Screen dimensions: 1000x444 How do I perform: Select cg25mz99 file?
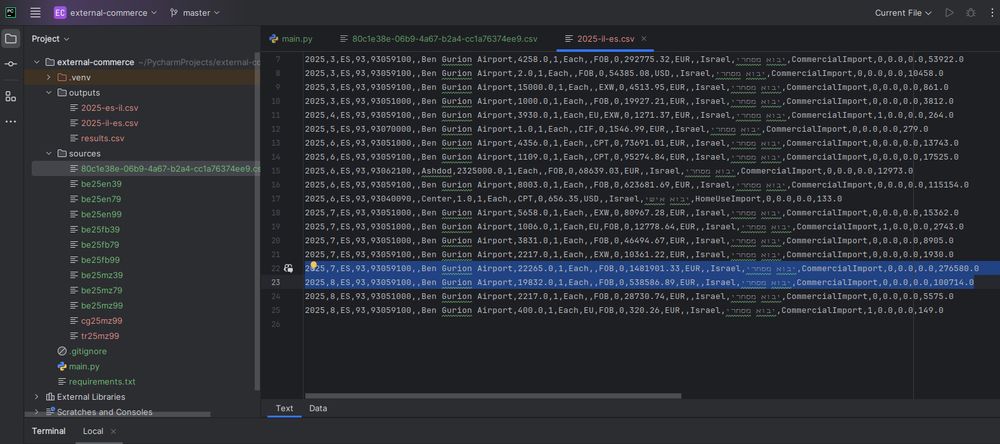pyautogui.click(x=101, y=321)
